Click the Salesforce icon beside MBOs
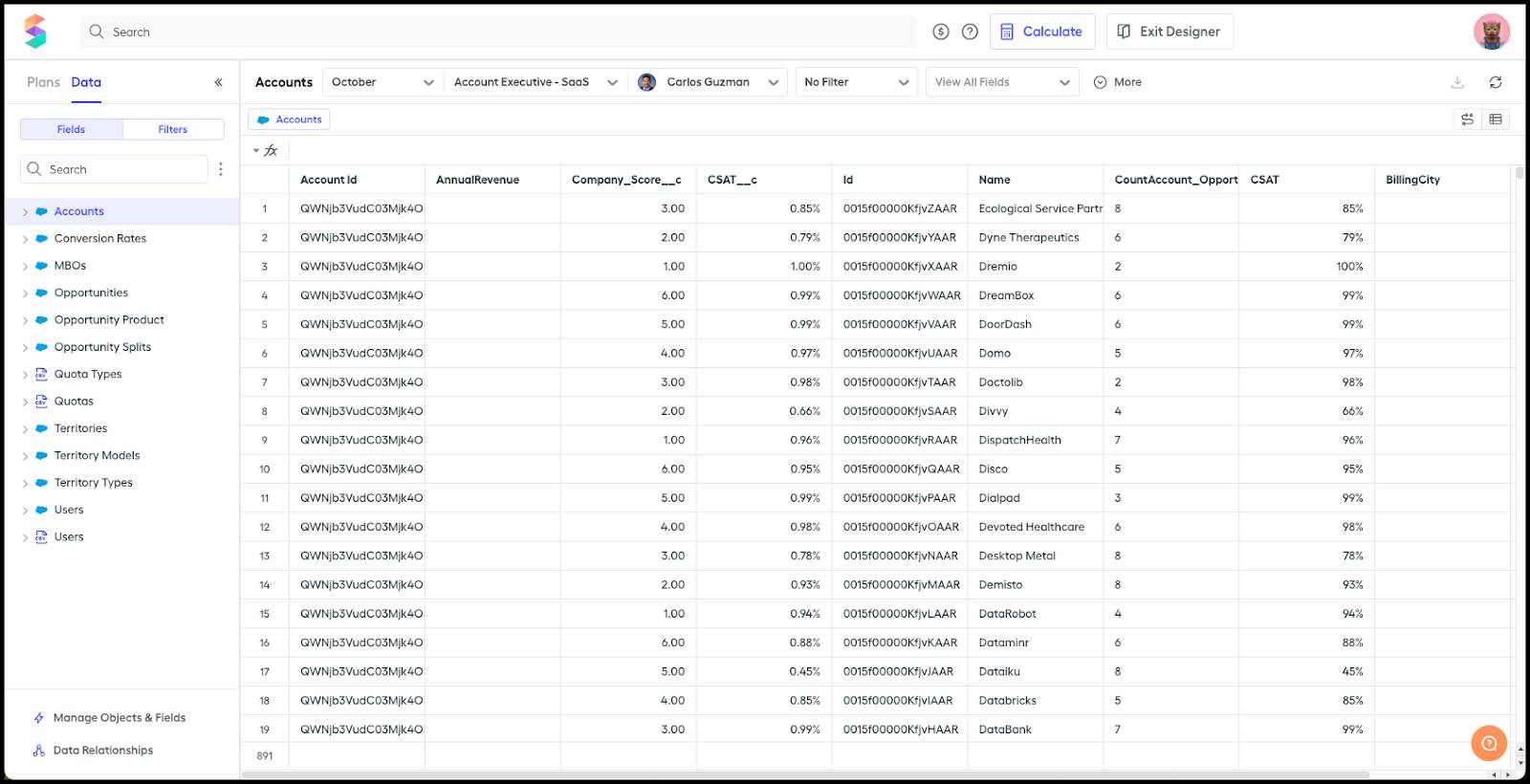The width and height of the screenshot is (1530, 784). [x=41, y=266]
